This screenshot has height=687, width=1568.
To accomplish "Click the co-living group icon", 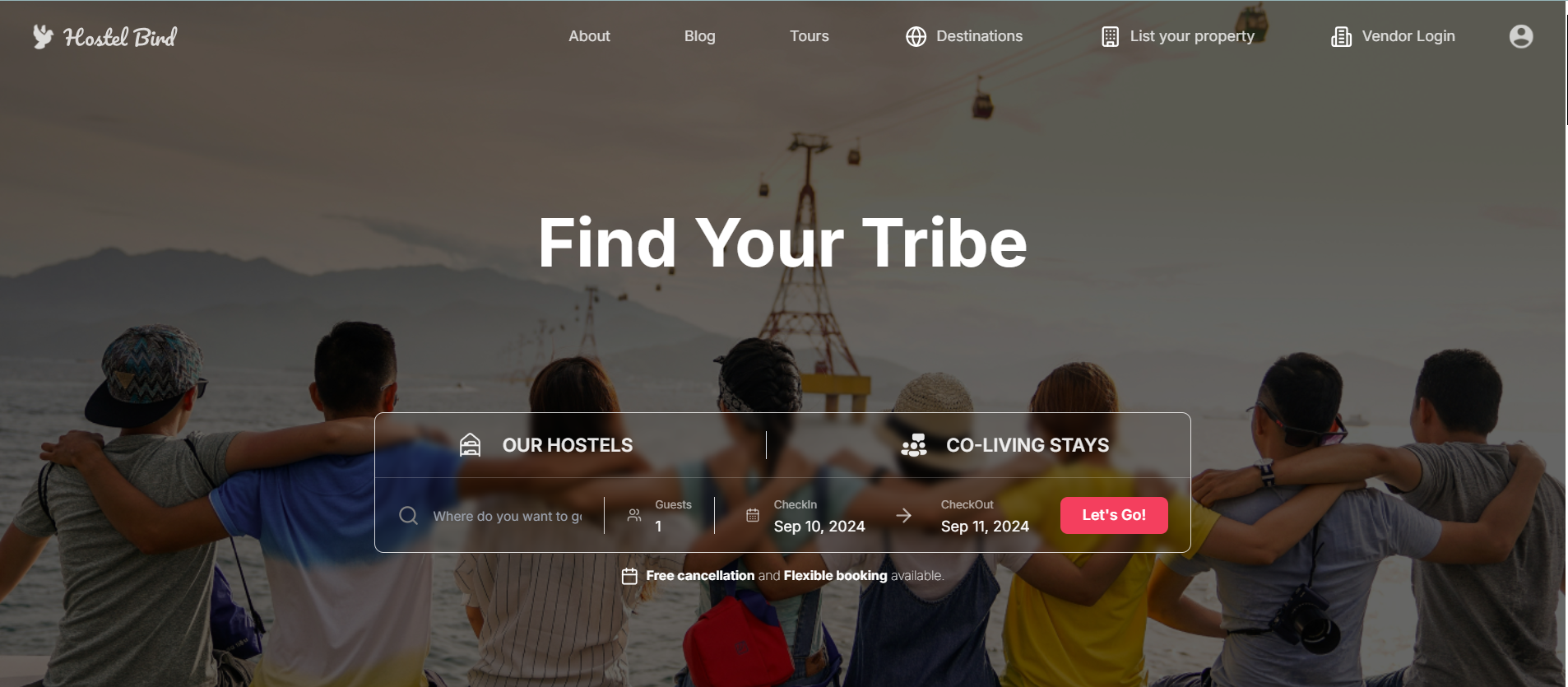I will click(x=914, y=445).
